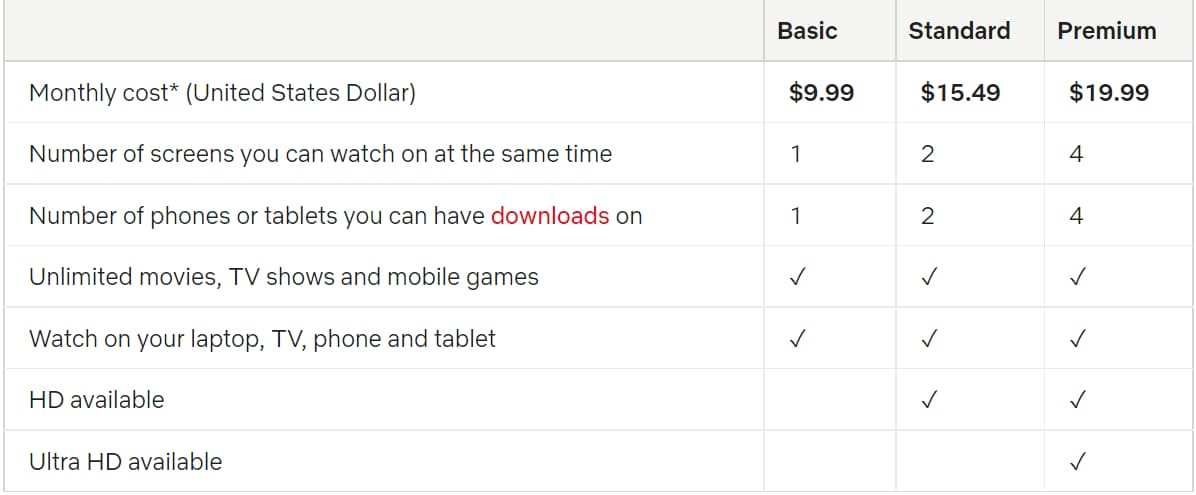The width and height of the screenshot is (1196, 495).
Task: Click Standard downloads device count of 2
Action: (x=928, y=216)
